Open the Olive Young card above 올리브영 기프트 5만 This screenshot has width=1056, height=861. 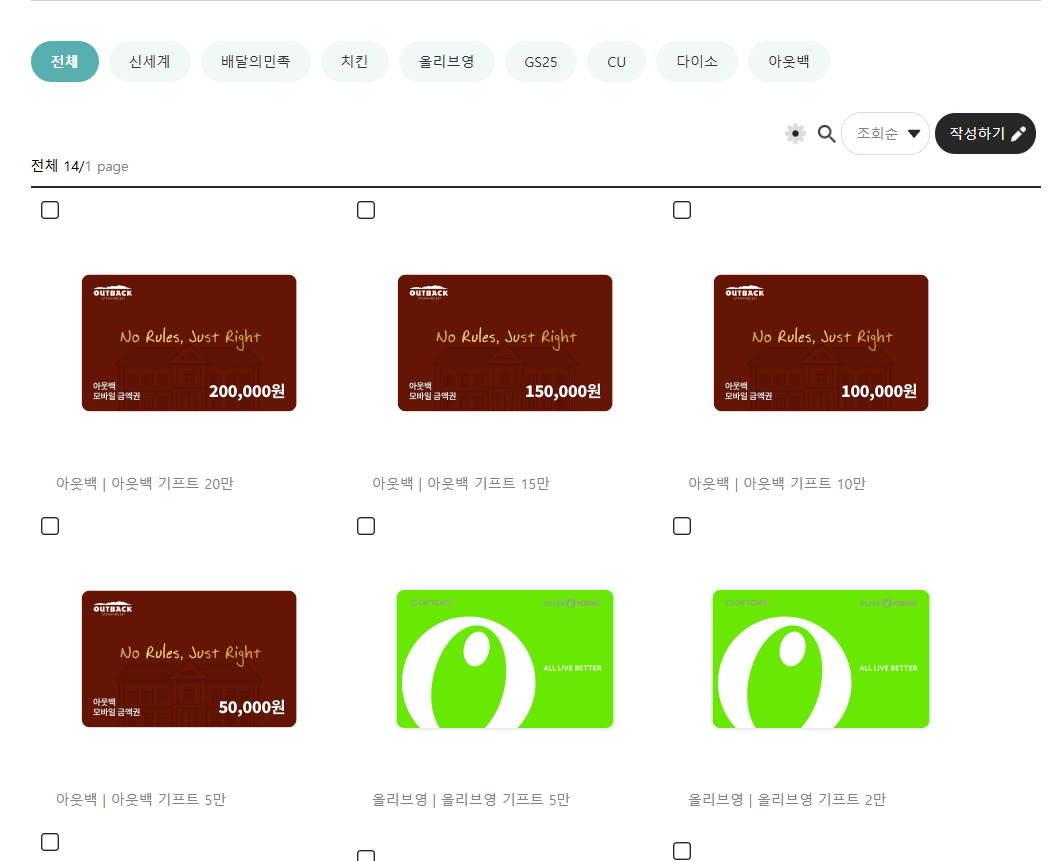[505, 659]
